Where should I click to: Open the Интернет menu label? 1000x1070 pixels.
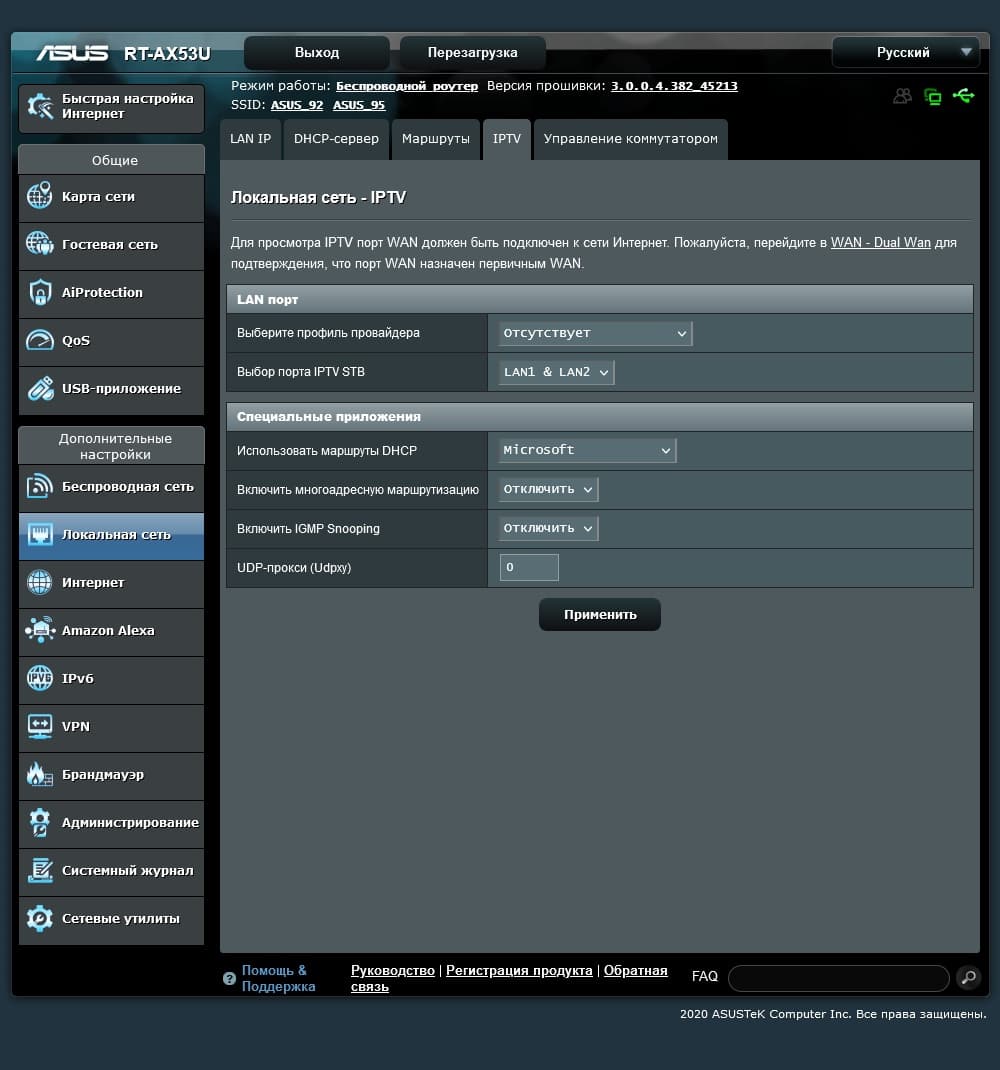pyautogui.click(x=93, y=583)
